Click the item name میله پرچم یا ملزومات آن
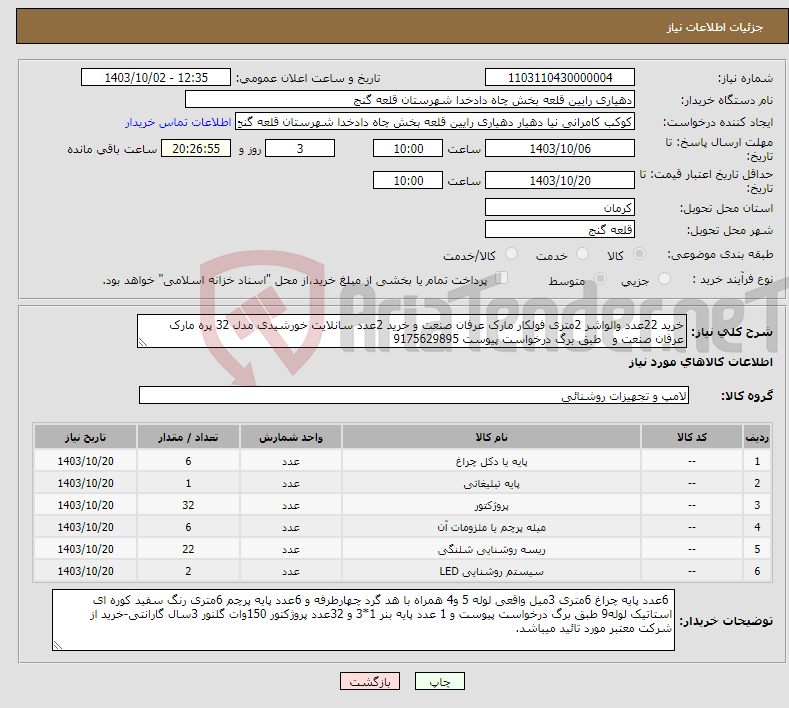The image size is (789, 708). point(491,527)
